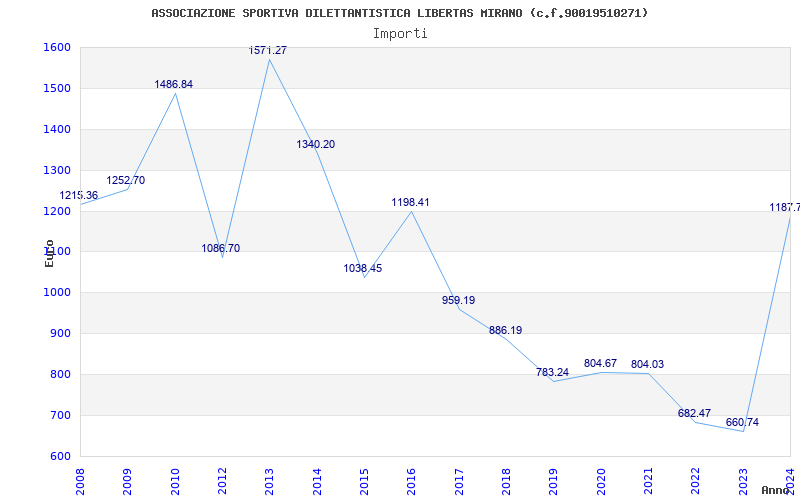Click the 1600 y-axis tick label

(x=57, y=47)
